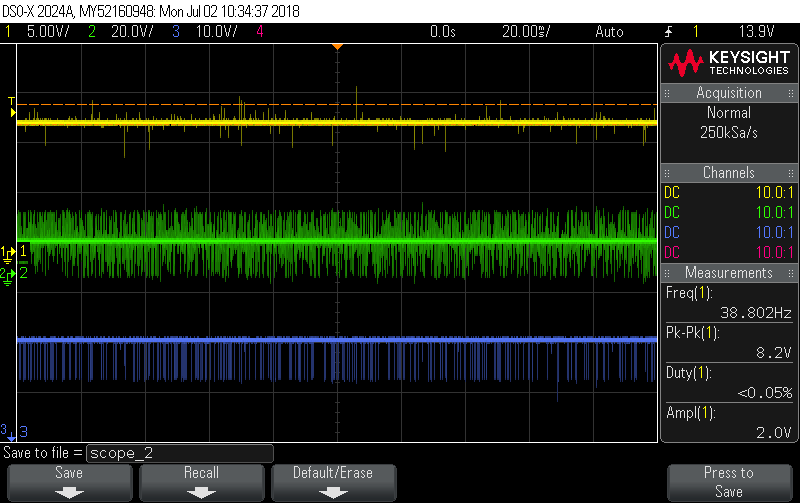Click the yellow DC 10.0:1 channel row
Screen dimensions: 800x503
pyautogui.click(x=729, y=193)
